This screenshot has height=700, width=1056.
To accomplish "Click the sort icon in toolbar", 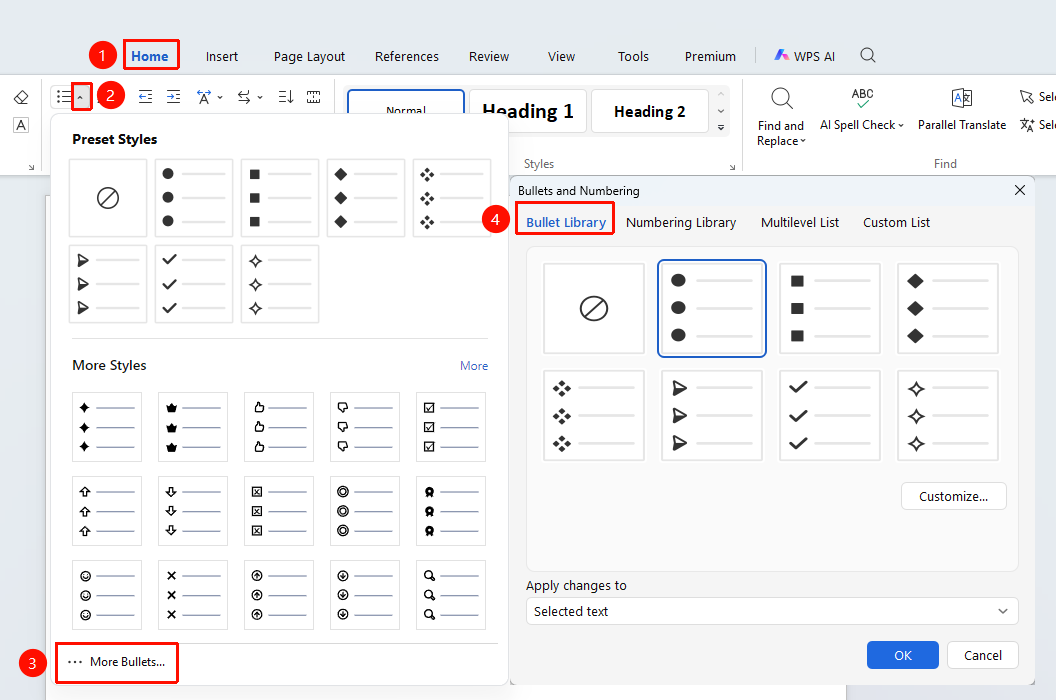I will coord(286,97).
